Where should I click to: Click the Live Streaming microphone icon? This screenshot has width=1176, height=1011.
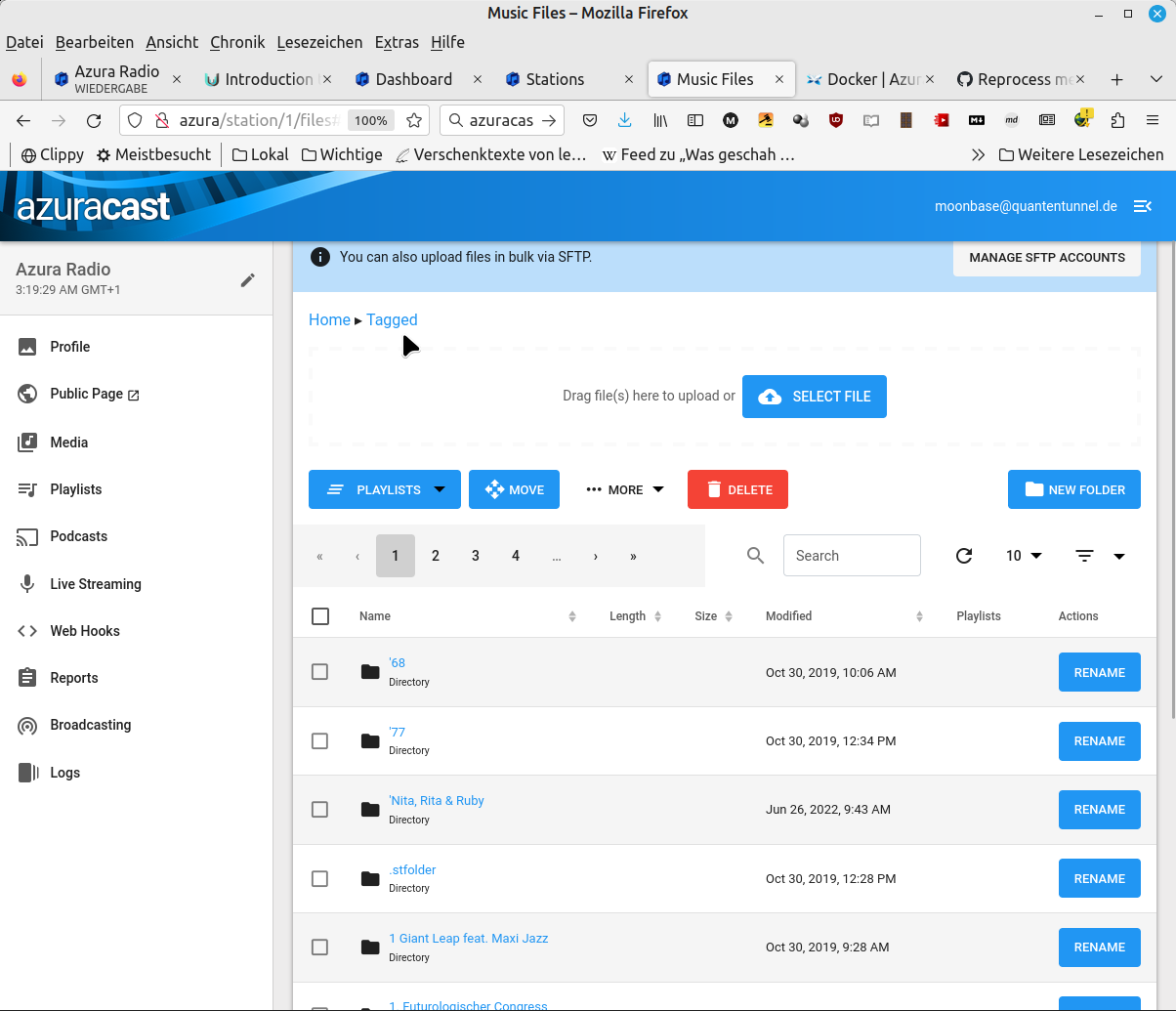click(x=26, y=583)
